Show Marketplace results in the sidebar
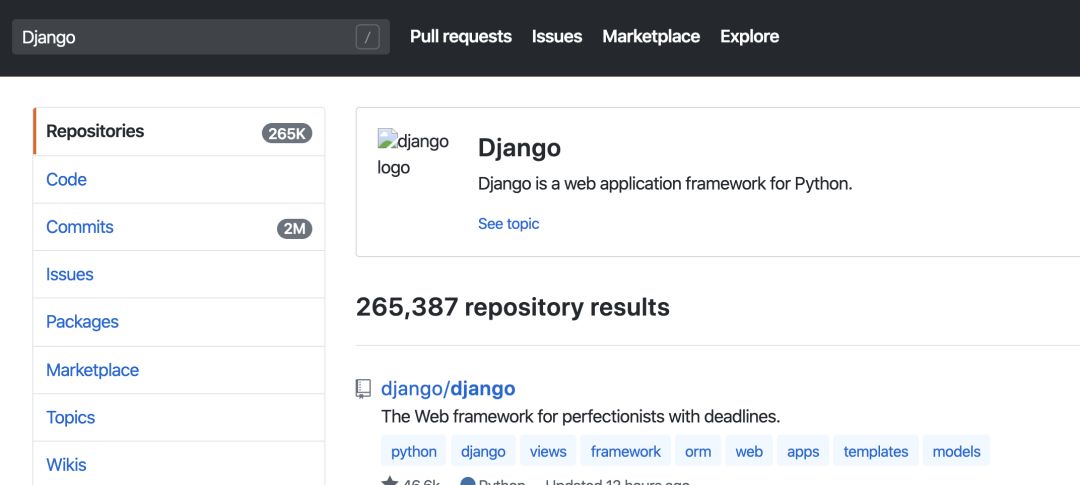1080x485 pixels. (x=179, y=370)
